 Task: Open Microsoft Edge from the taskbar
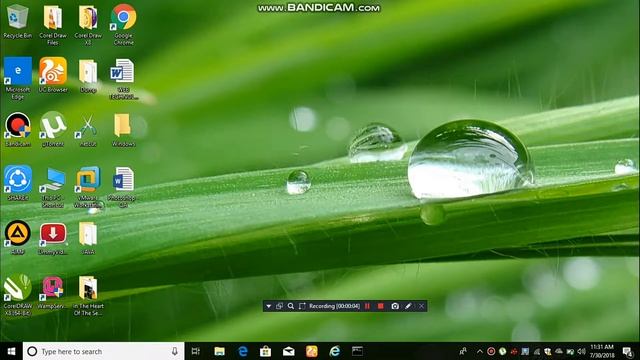[243, 351]
